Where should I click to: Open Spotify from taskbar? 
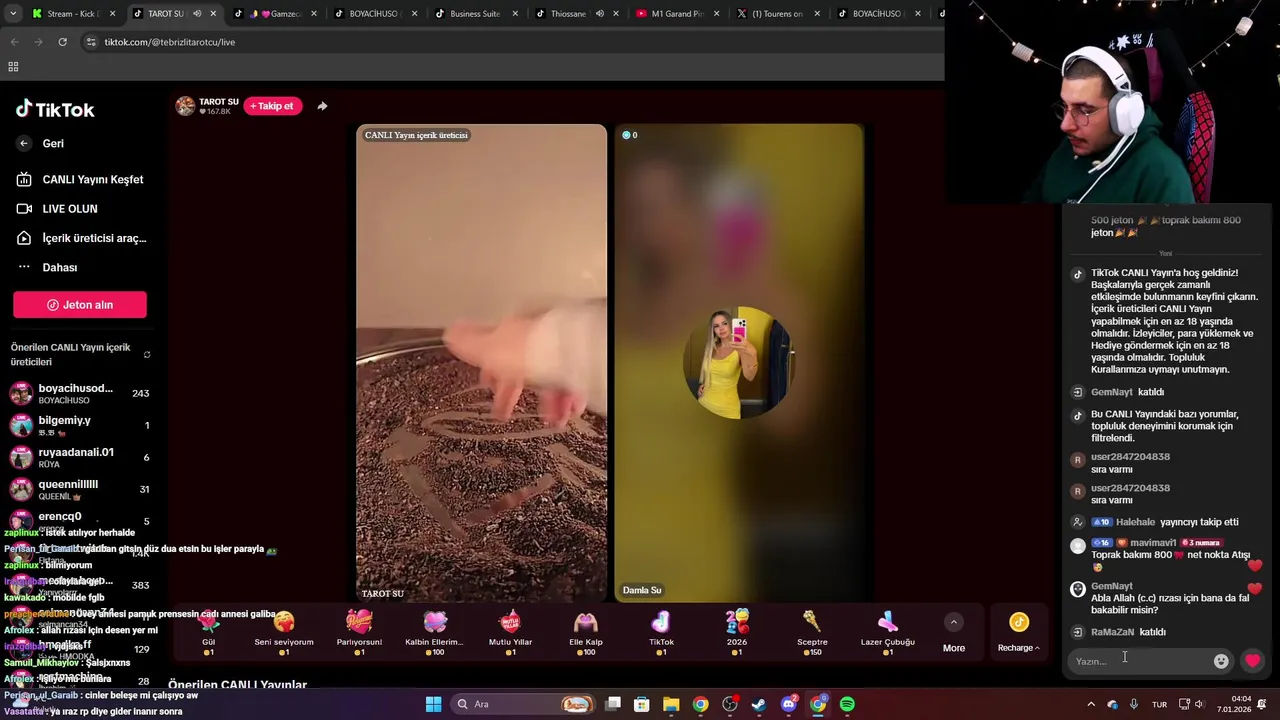coord(847,704)
